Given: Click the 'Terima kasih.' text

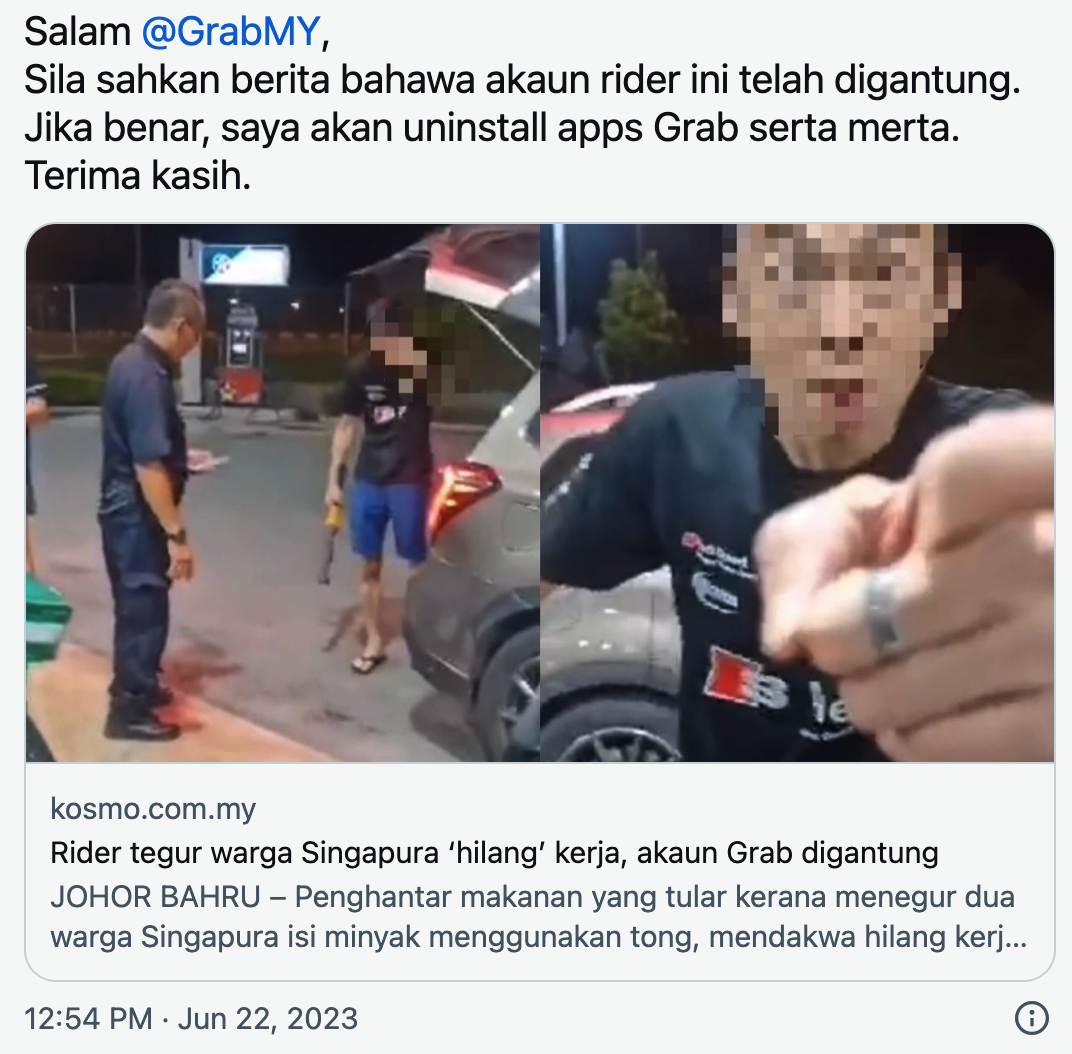Looking at the screenshot, I should point(137,176).
